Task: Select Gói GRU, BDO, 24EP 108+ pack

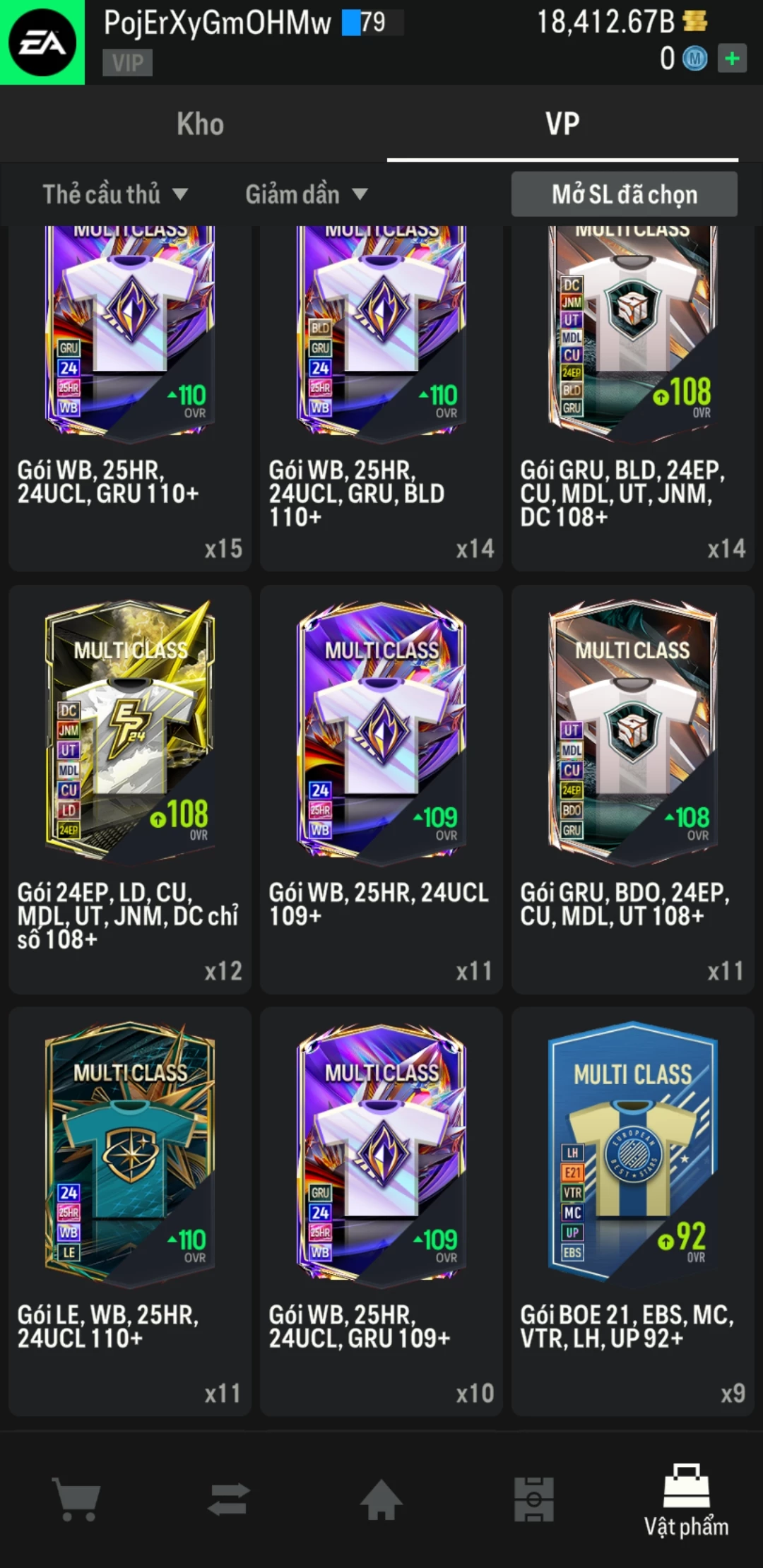Action: tap(633, 789)
